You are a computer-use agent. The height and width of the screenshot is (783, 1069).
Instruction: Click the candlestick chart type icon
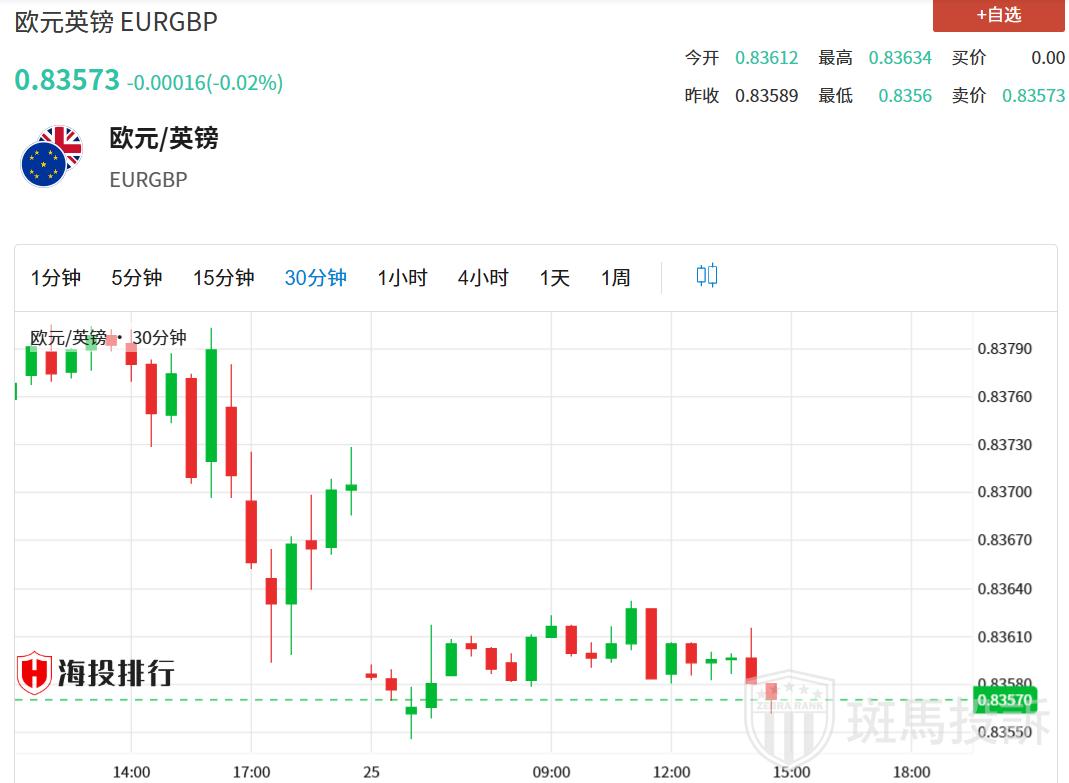(x=707, y=276)
